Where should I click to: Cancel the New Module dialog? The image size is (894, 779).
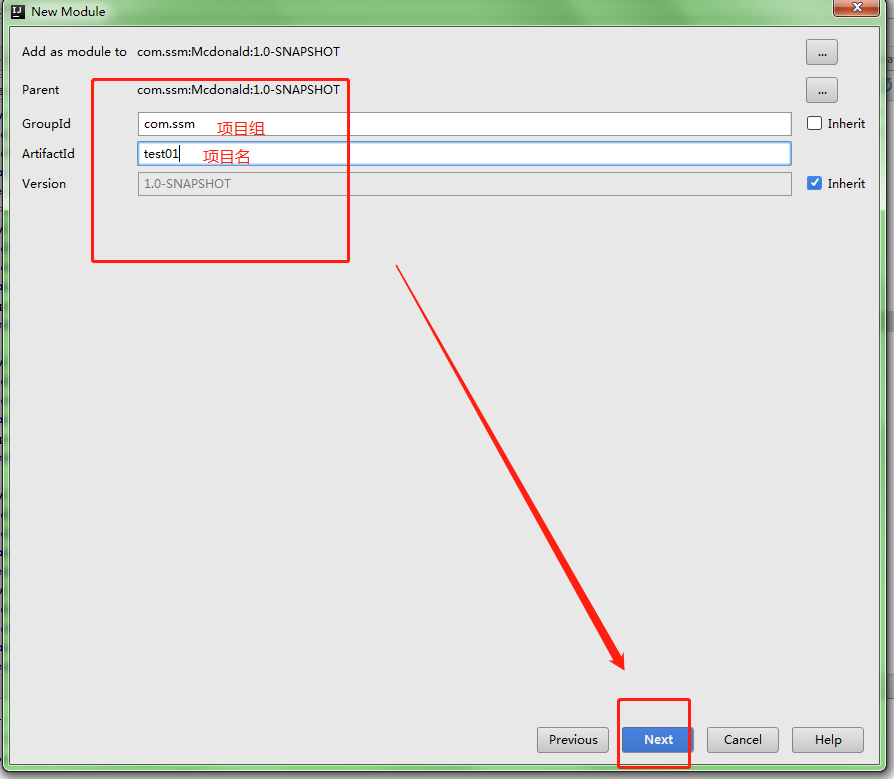pyautogui.click(x=742, y=740)
